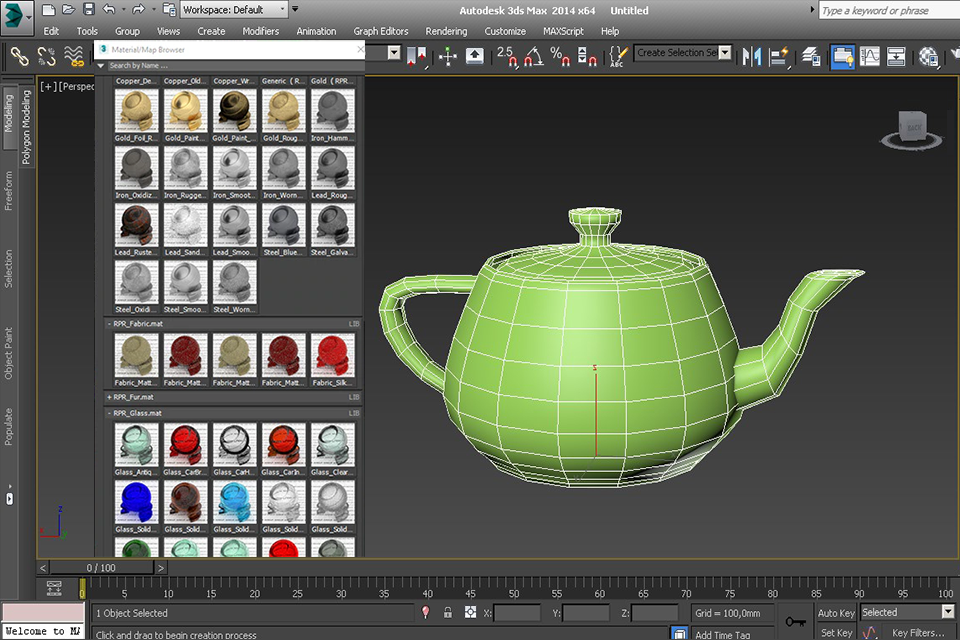
Task: Toggle the selection lock padlock icon
Action: click(447, 613)
